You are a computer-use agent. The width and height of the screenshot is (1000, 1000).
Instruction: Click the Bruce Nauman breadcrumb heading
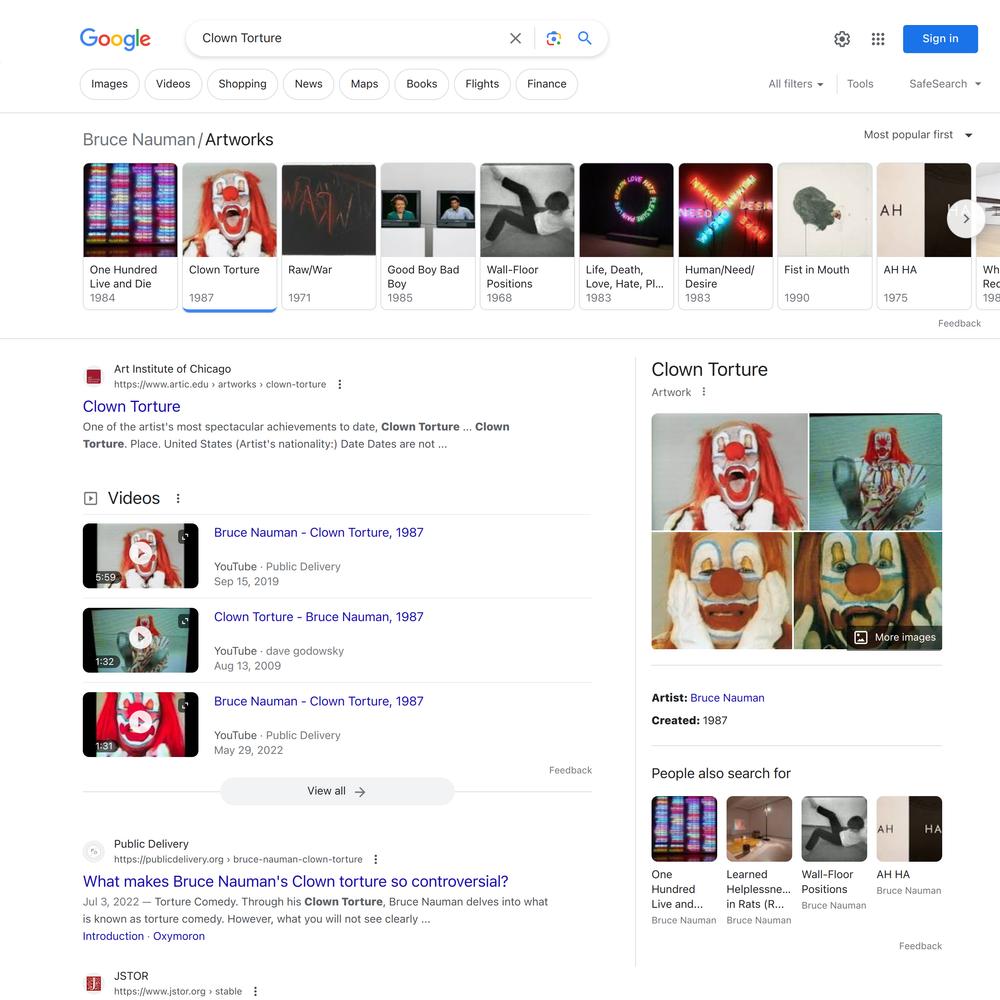click(x=139, y=139)
